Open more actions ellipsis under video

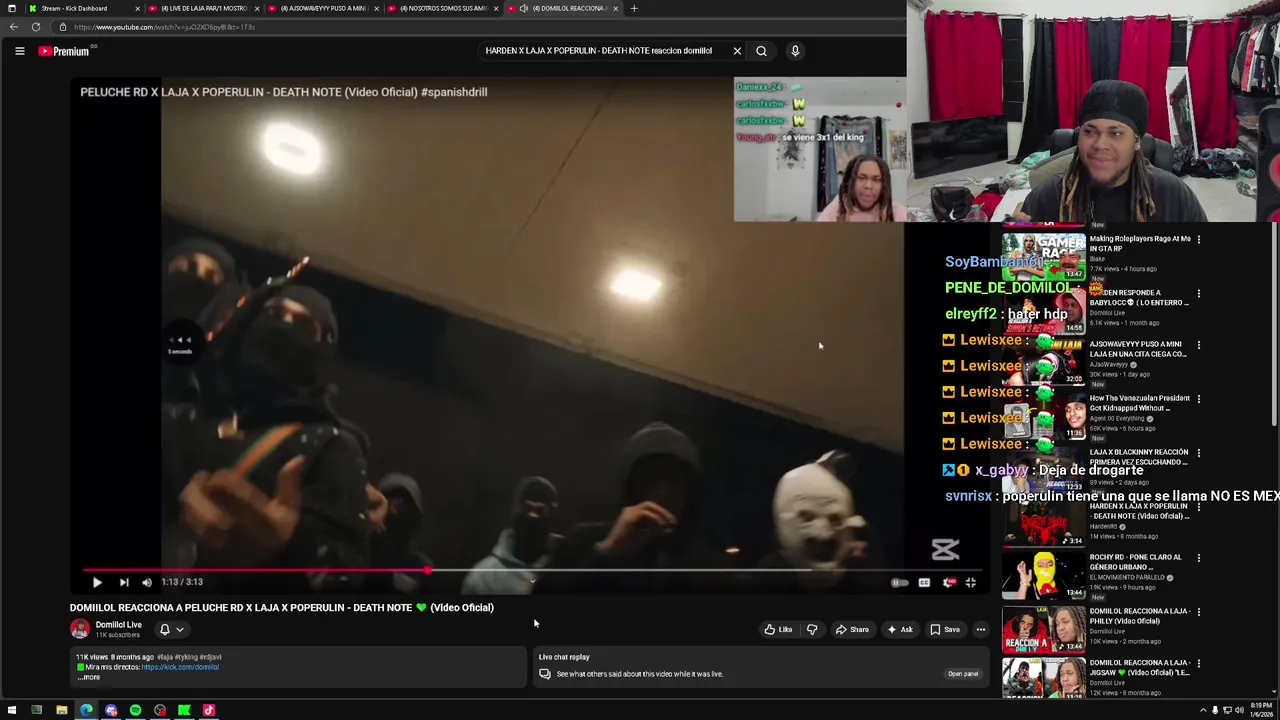pos(981,630)
